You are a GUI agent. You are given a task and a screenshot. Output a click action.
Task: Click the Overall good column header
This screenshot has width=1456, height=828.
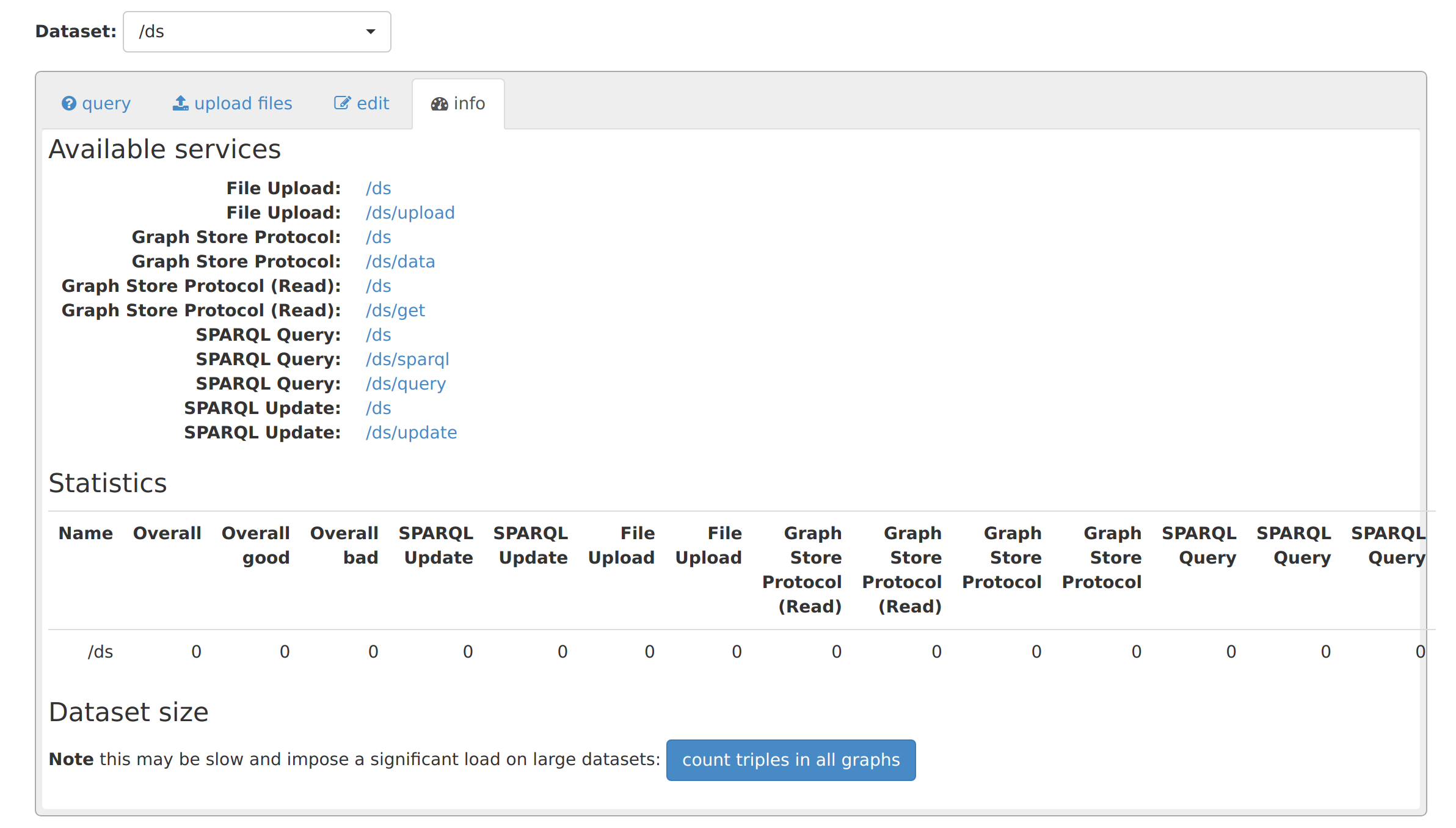coord(255,545)
